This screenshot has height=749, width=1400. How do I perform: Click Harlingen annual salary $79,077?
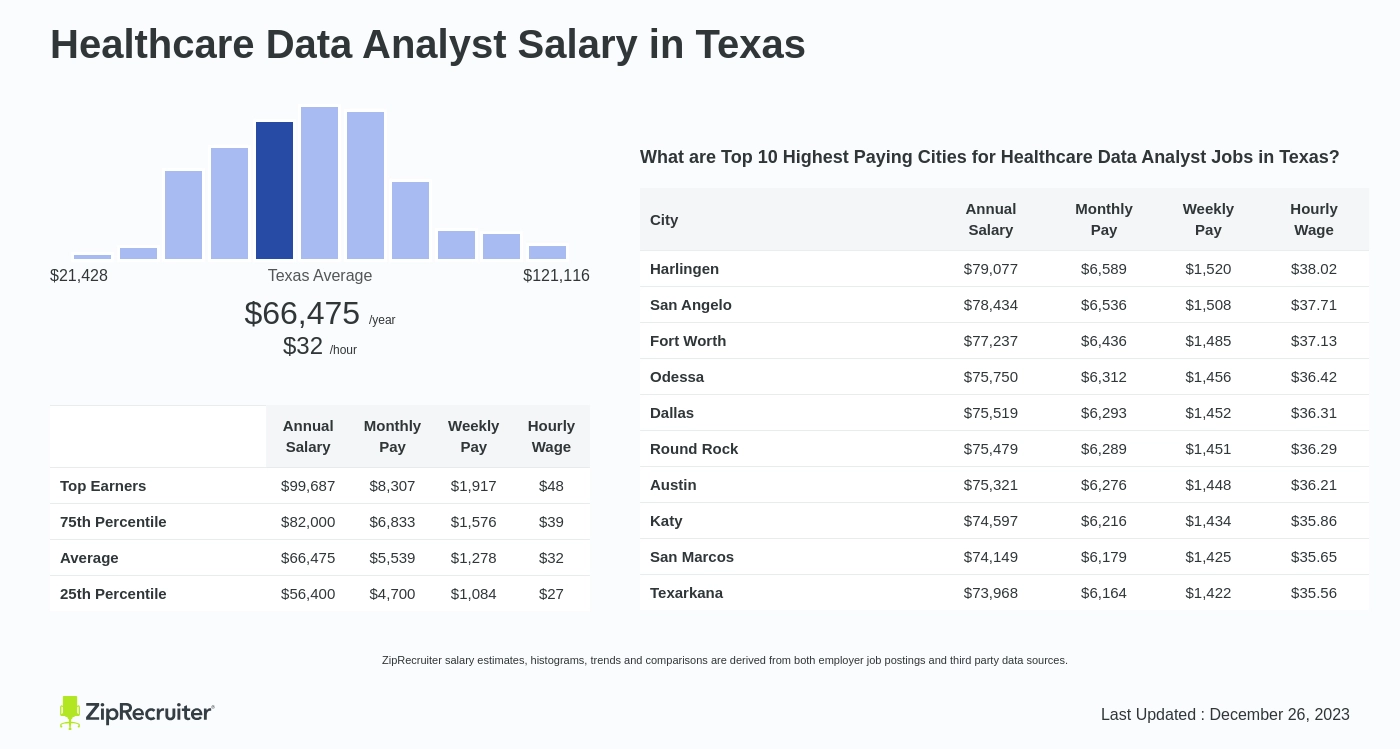(991, 268)
